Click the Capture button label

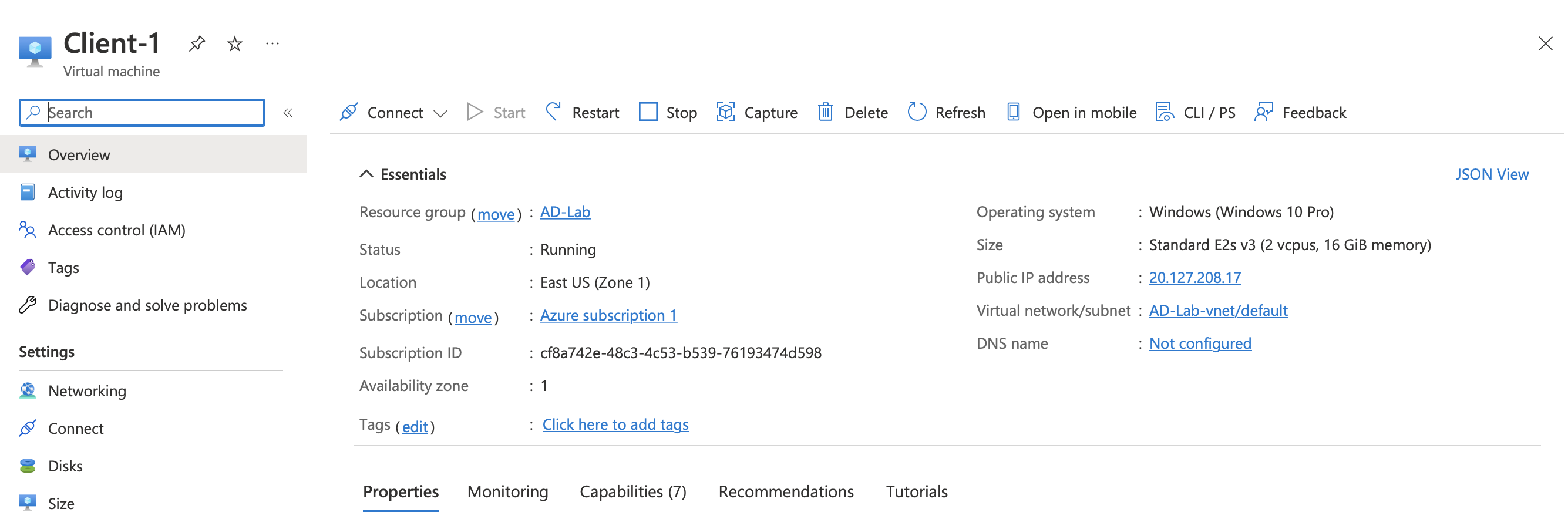pos(770,113)
